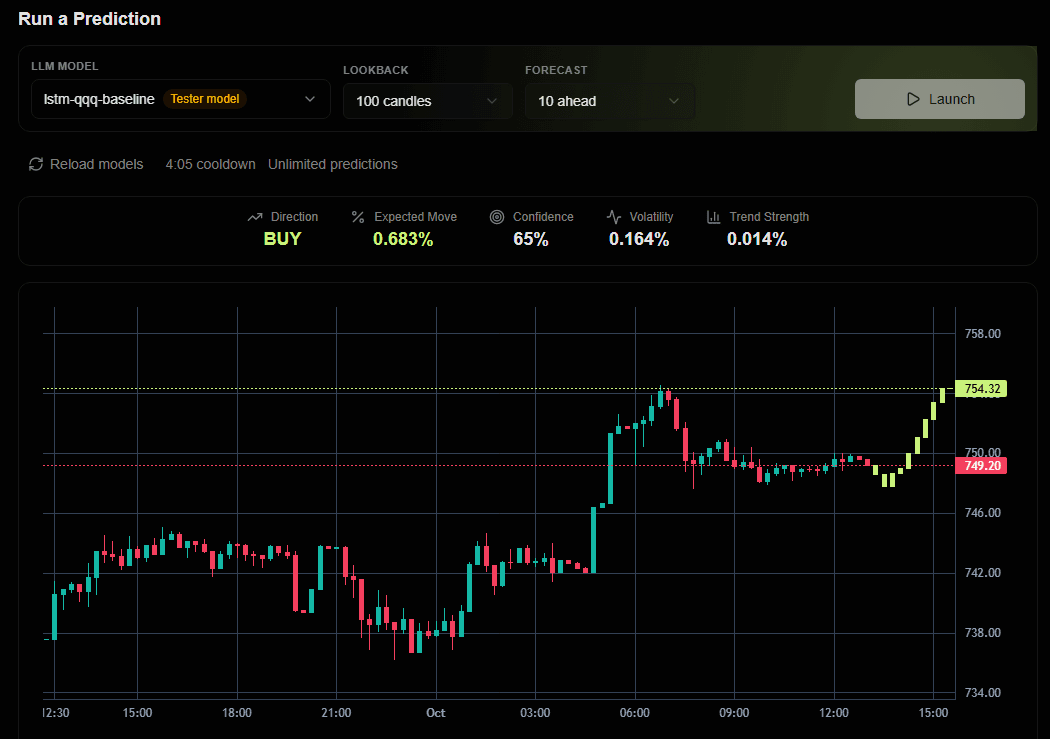Click the 21:00 time axis label
The height and width of the screenshot is (739, 1050).
(336, 713)
